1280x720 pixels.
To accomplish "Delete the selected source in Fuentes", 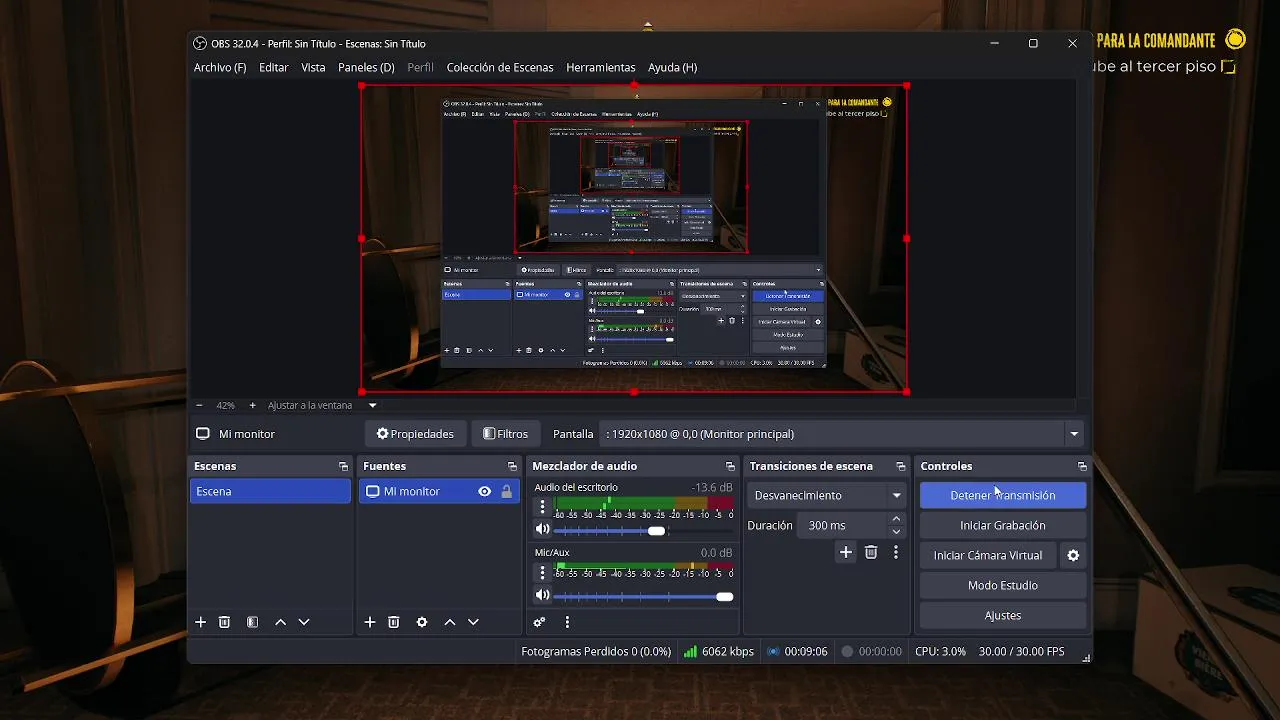I will pos(394,622).
